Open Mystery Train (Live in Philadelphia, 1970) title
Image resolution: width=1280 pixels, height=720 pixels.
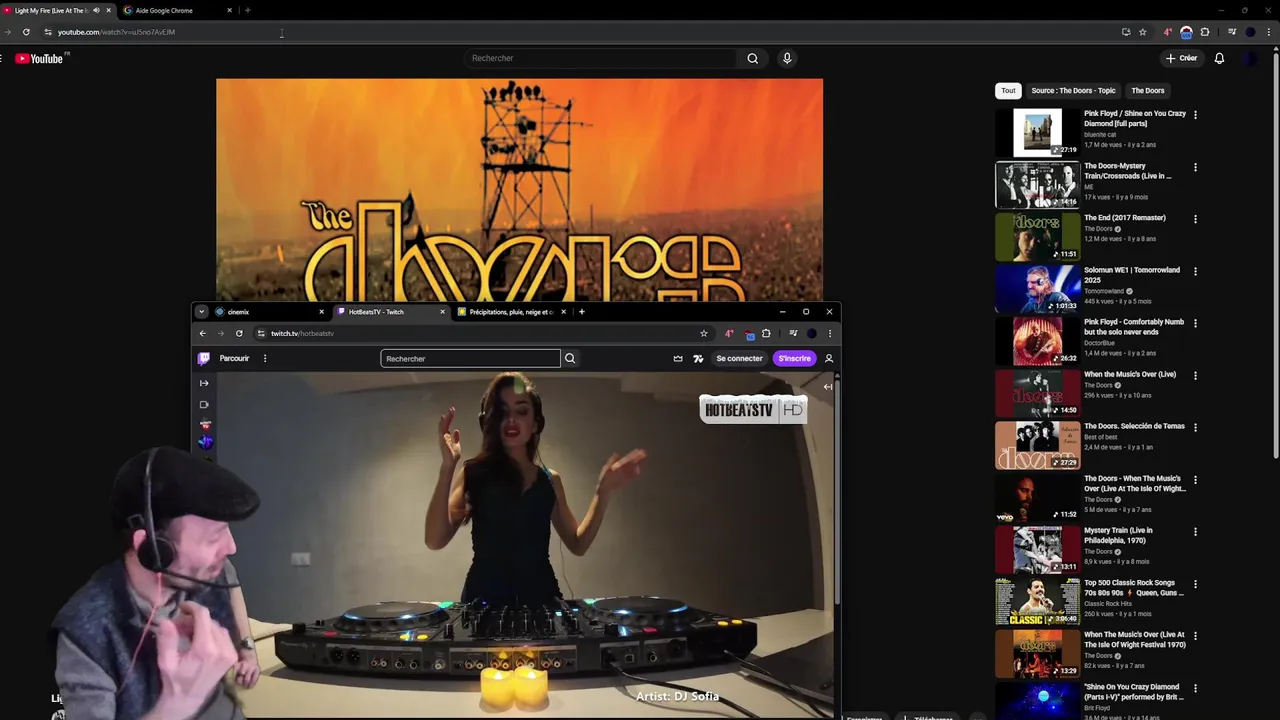[1118, 535]
